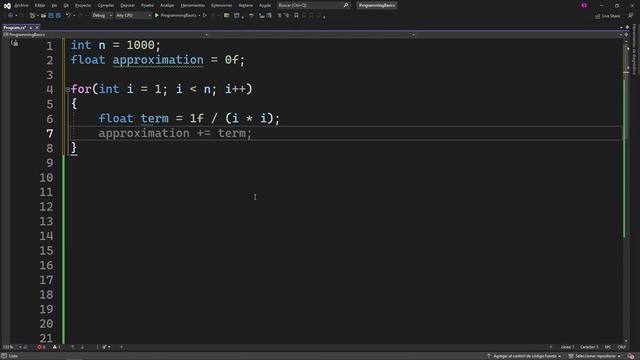Open the dropdown arrow next to ProgrammingBasics start
The image size is (640, 360).
199,16
